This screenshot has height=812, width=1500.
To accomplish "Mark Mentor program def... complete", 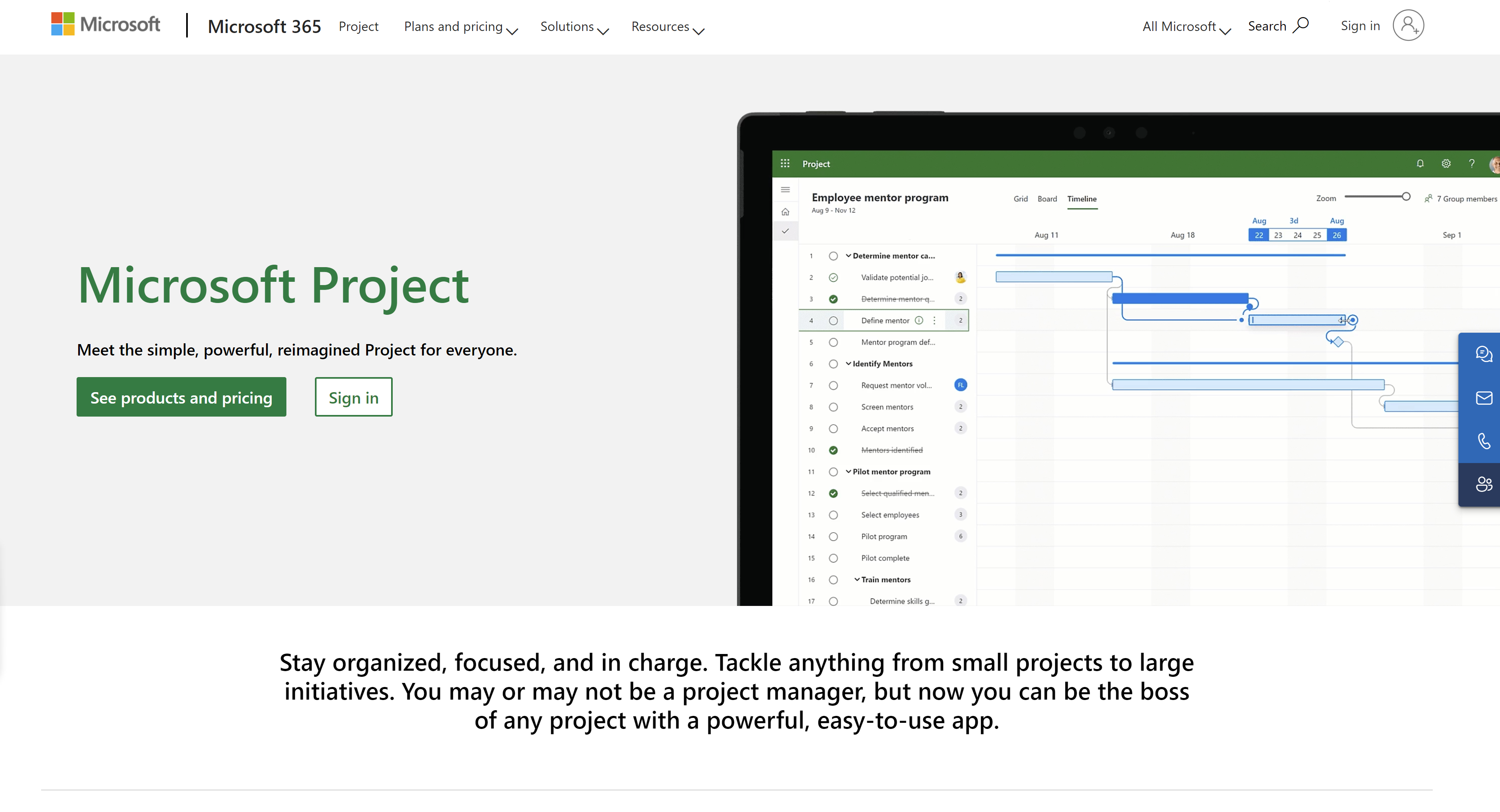I will click(x=833, y=342).
